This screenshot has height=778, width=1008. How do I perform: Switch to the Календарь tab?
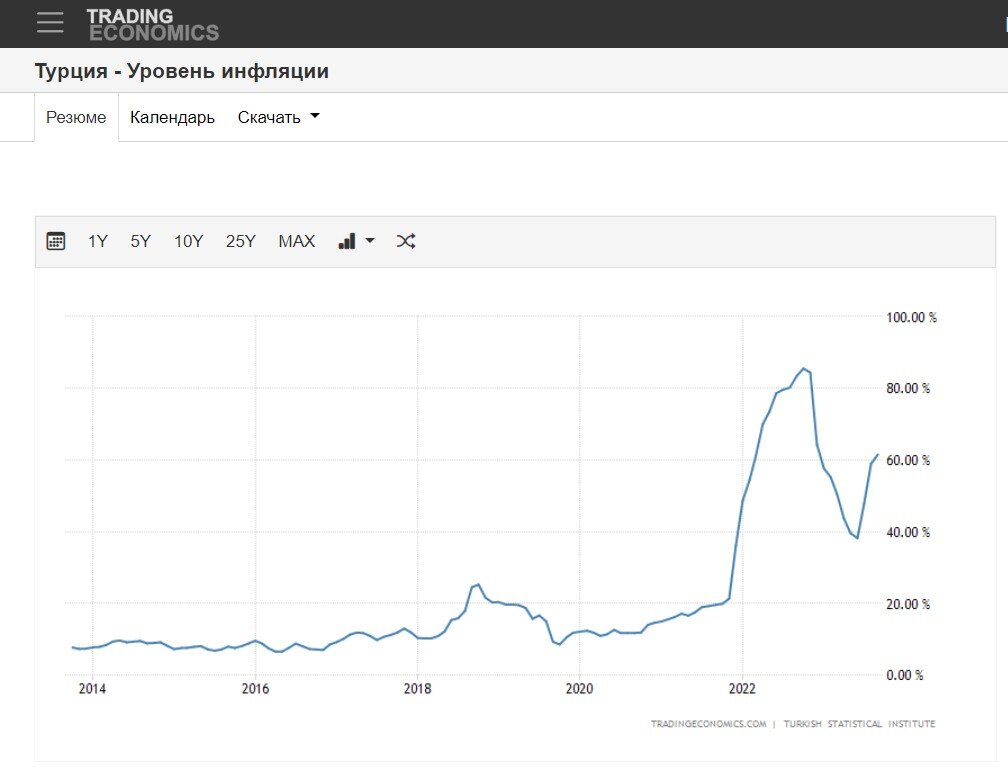click(171, 117)
